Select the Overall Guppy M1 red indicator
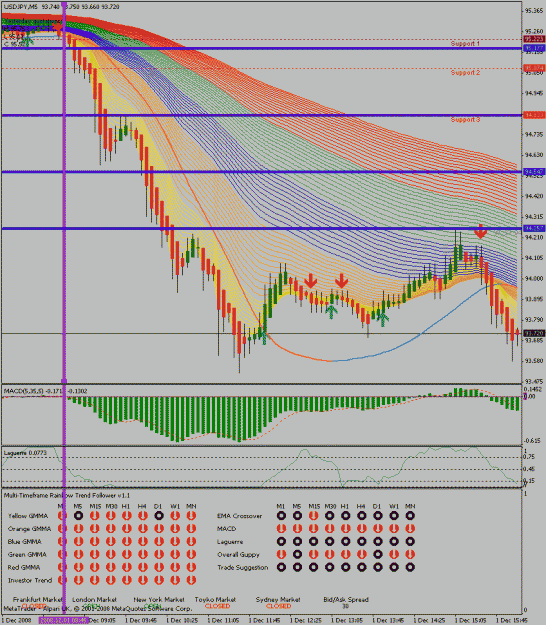The height and width of the screenshot is (625, 546). [281, 554]
